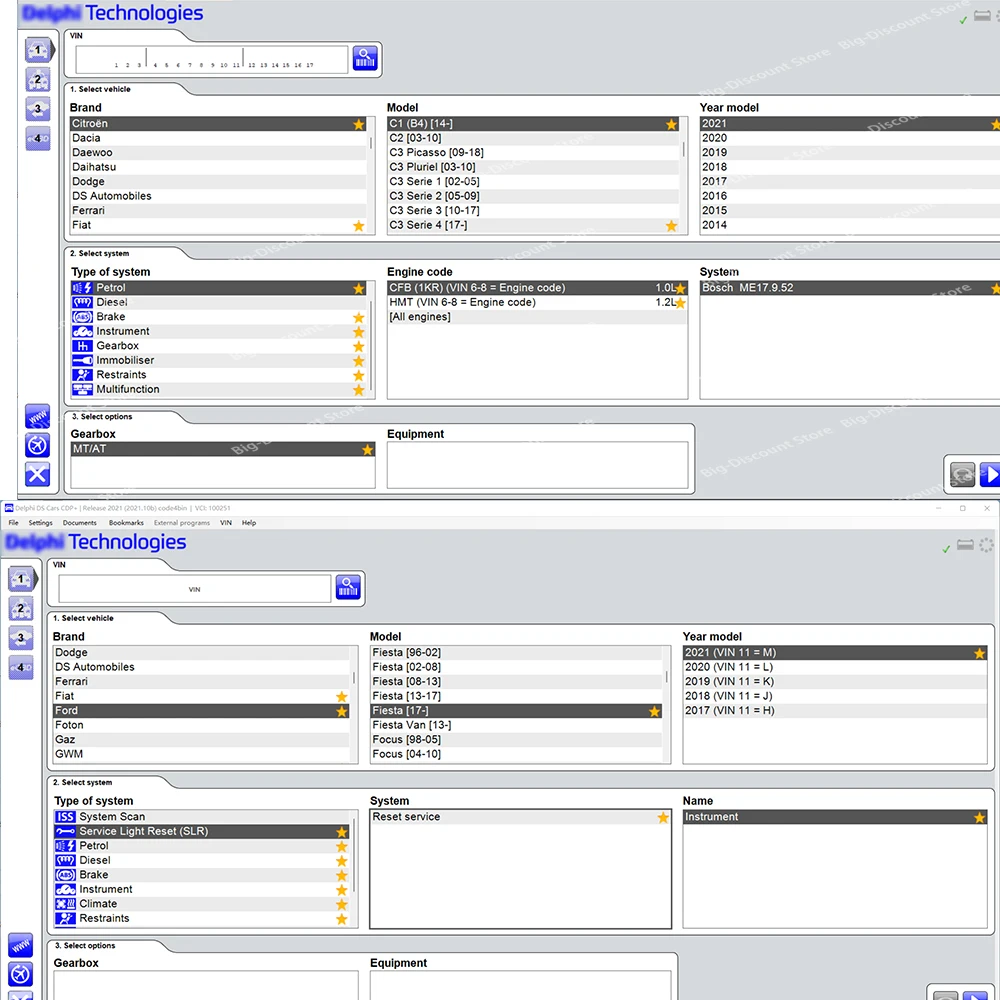1000x1000 pixels.
Task: Click Restraints airbag icon on Citroën screen
Action: 82,375
